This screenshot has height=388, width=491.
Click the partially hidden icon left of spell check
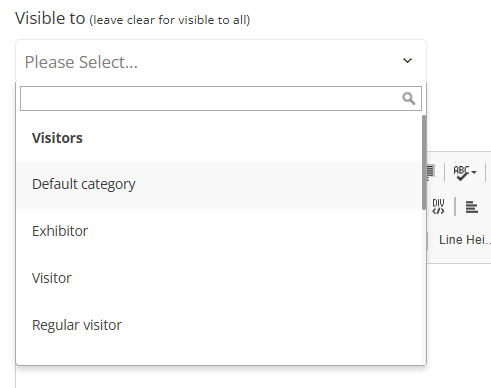(430, 172)
